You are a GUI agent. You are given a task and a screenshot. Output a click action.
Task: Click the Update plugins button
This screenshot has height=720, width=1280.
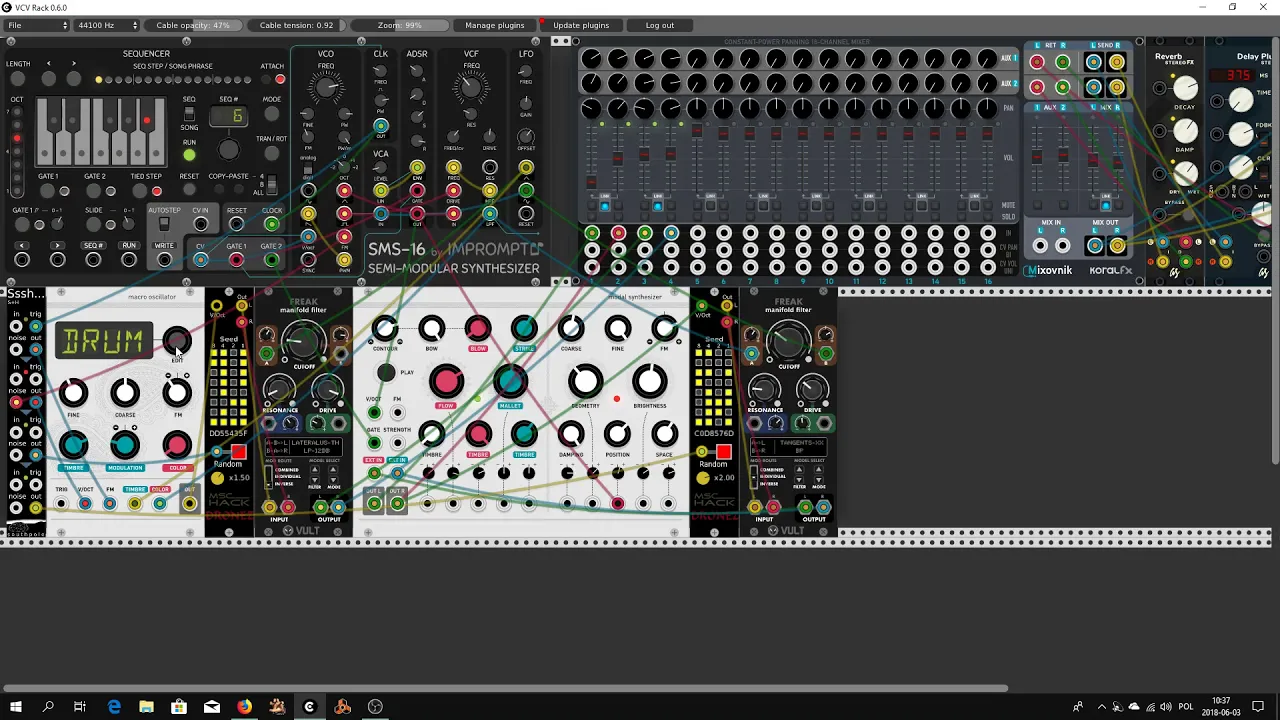click(x=581, y=25)
